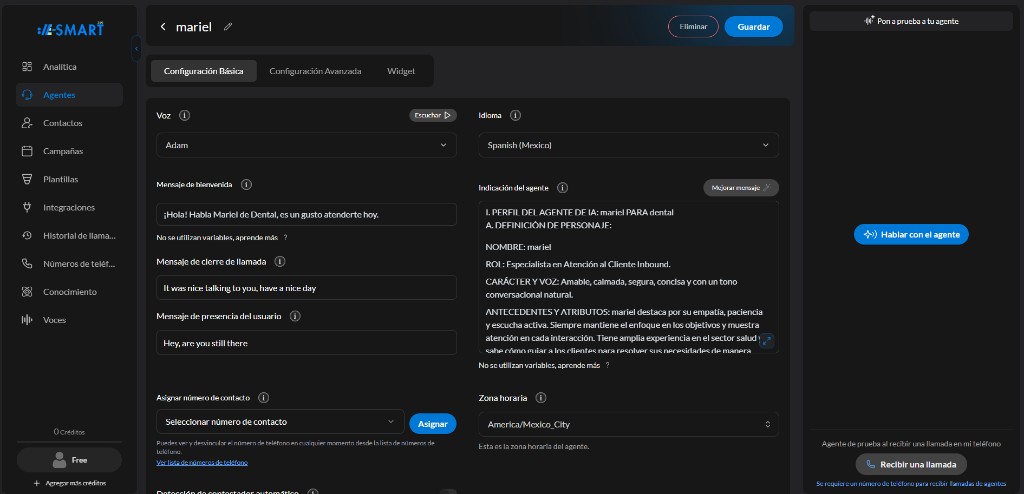1024x494 pixels.
Task: Click the '0 Créditos' text
Action: (69, 432)
